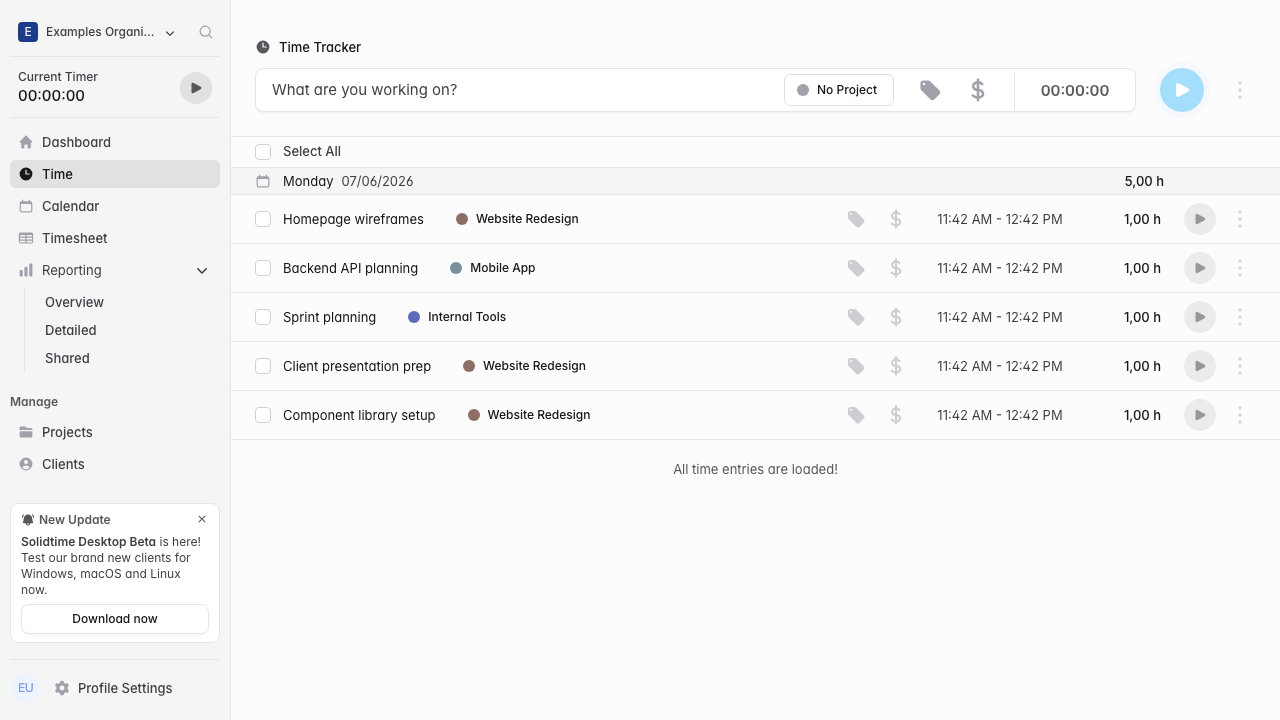Click the Website Redesign color dot on Homepage wireframes

[462, 219]
